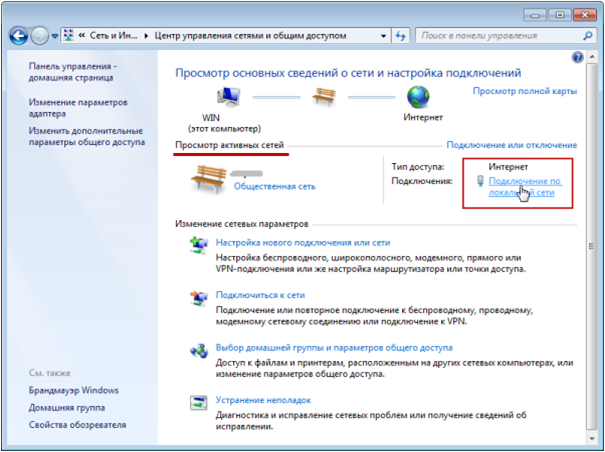Image resolution: width=605 pixels, height=452 pixels.
Task: Click the icon beside Настройка нового подключения
Action: 196,245
